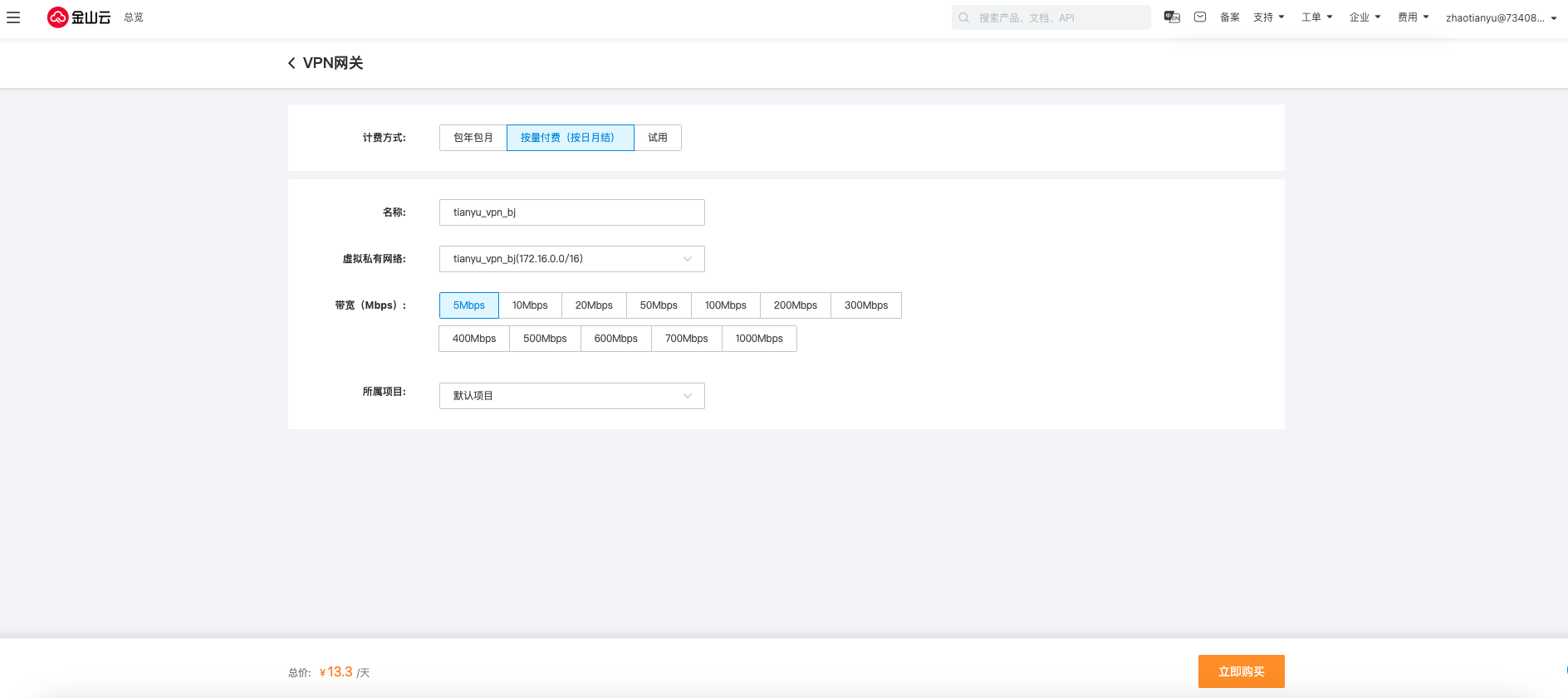The height and width of the screenshot is (698, 1568).
Task: Open the account username dropdown
Action: pyautogui.click(x=1500, y=17)
